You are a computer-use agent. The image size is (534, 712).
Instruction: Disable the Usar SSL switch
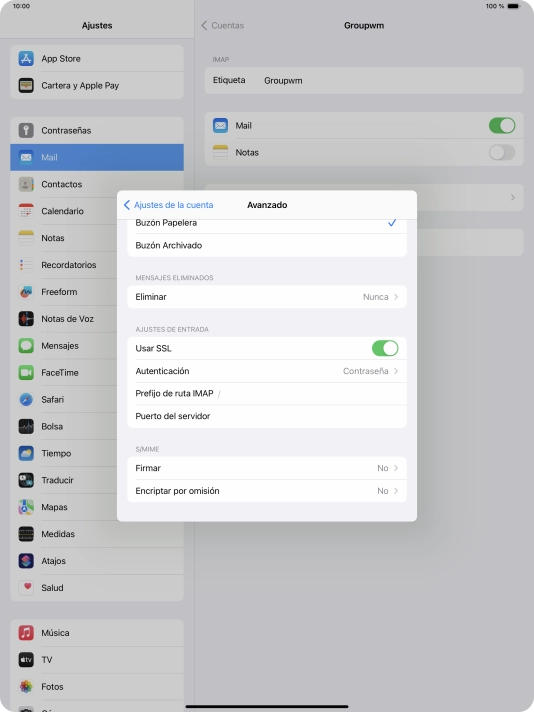pyautogui.click(x=385, y=348)
